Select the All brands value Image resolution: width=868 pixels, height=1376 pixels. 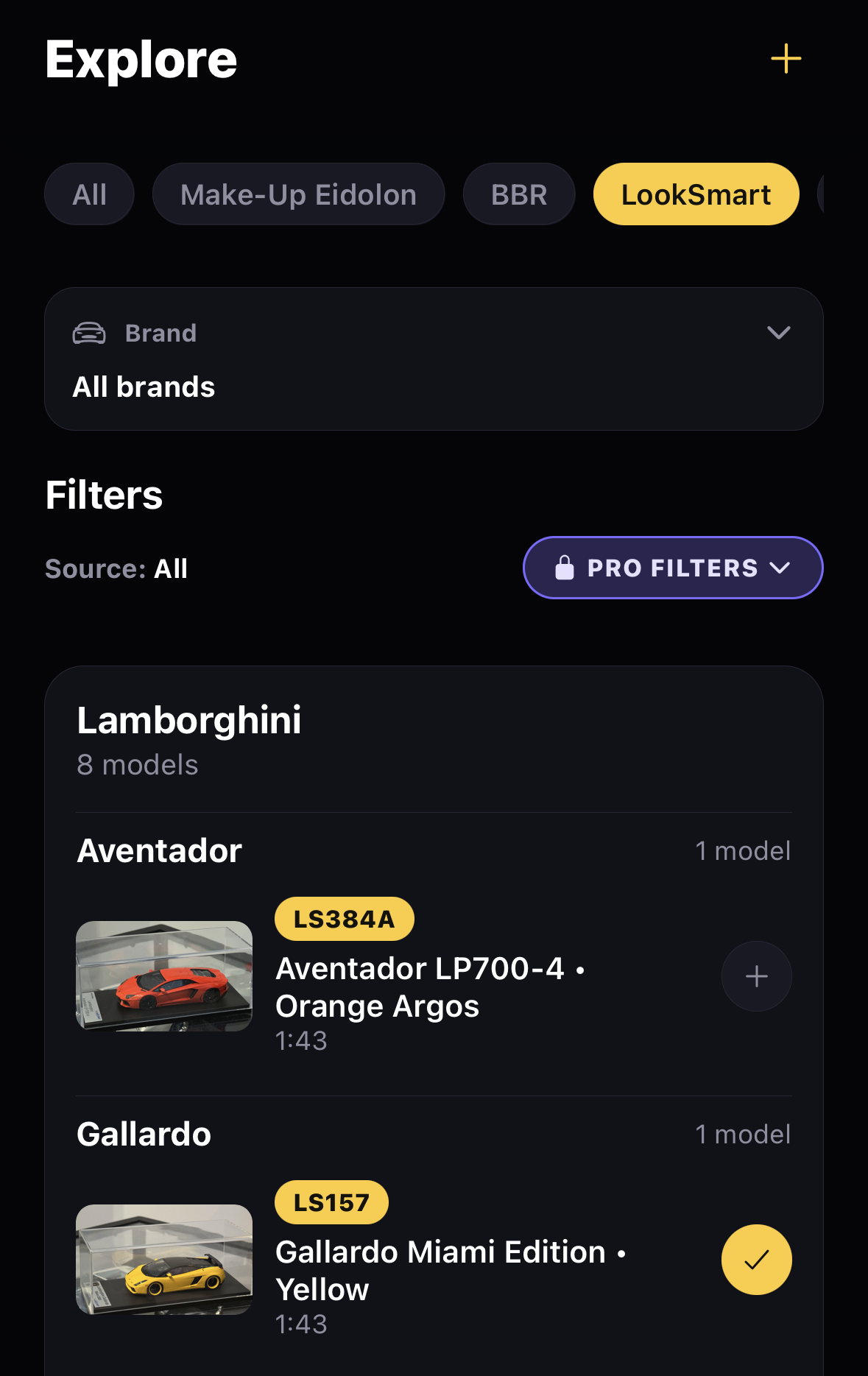coord(144,387)
